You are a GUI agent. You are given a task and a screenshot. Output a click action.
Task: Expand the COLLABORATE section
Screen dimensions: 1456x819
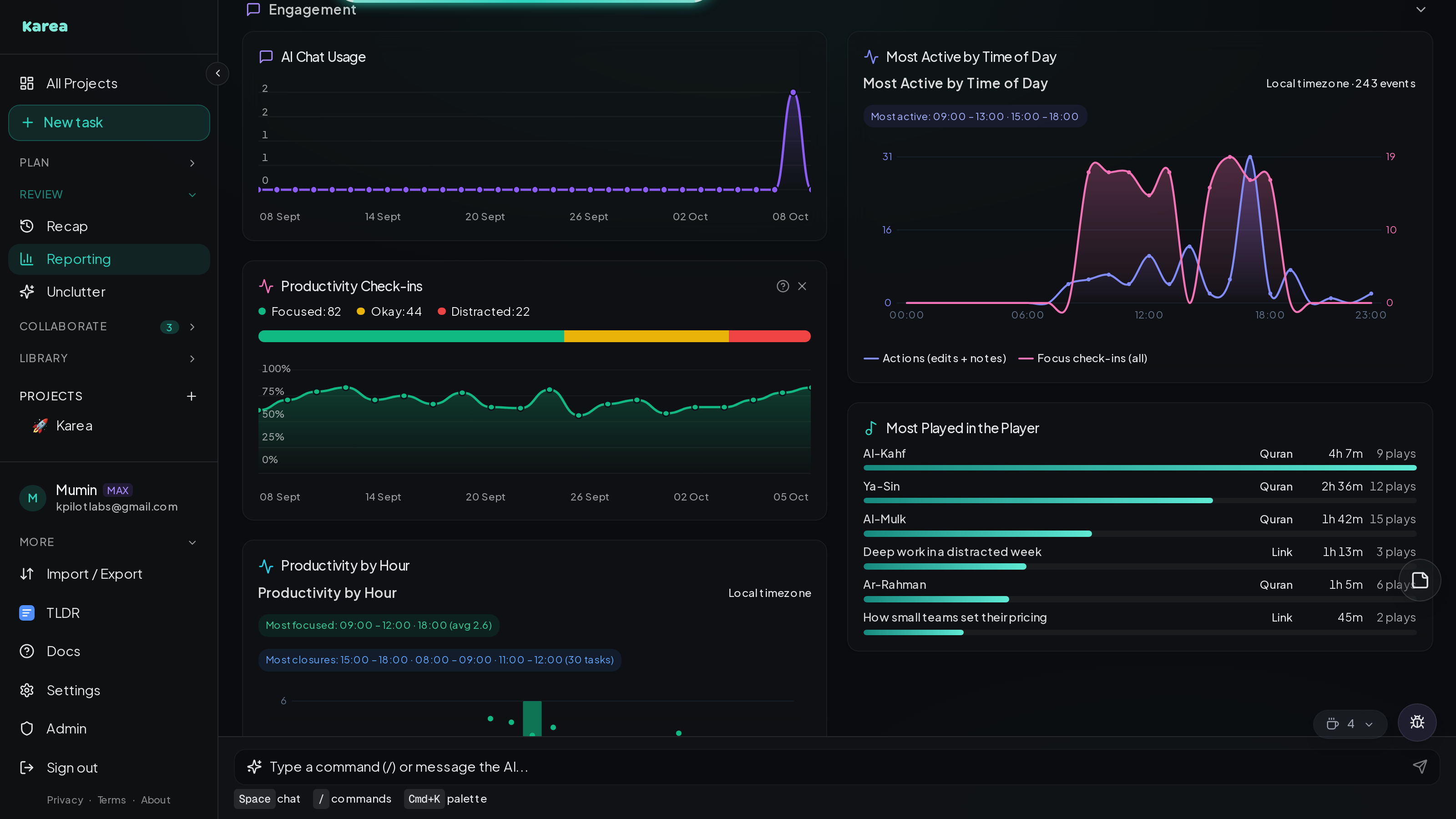[x=109, y=327]
